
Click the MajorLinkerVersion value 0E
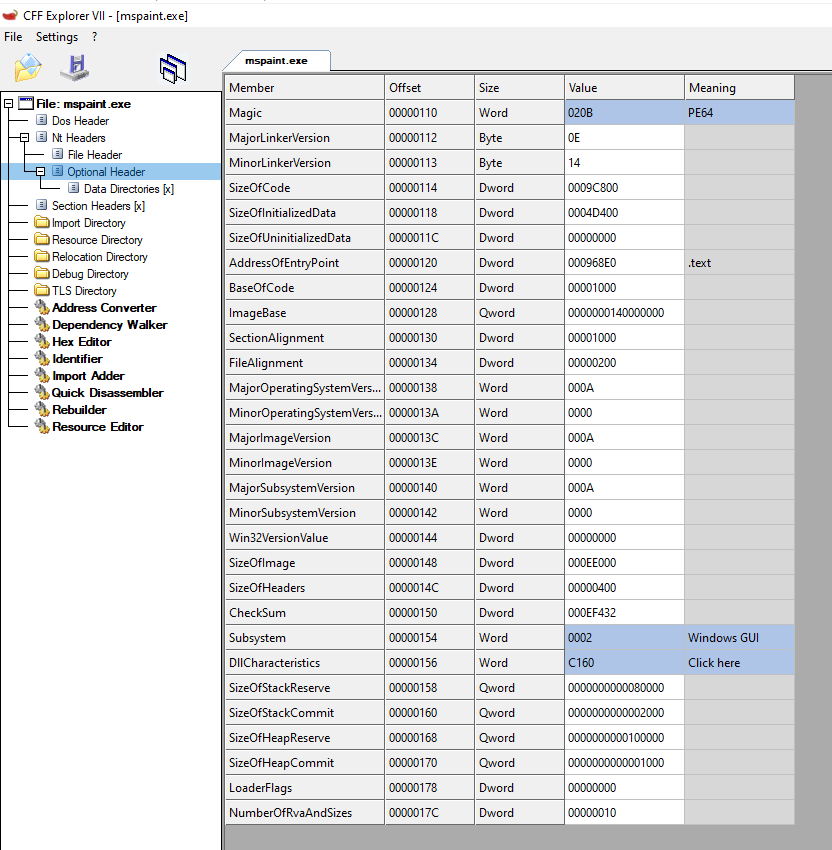(624, 138)
